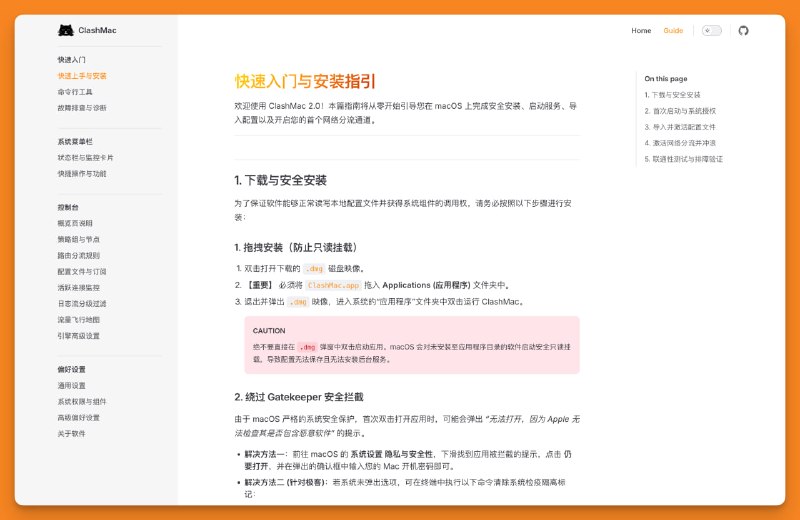
Task: Open sidebar page 日志流分级过滤
Action: point(82,304)
